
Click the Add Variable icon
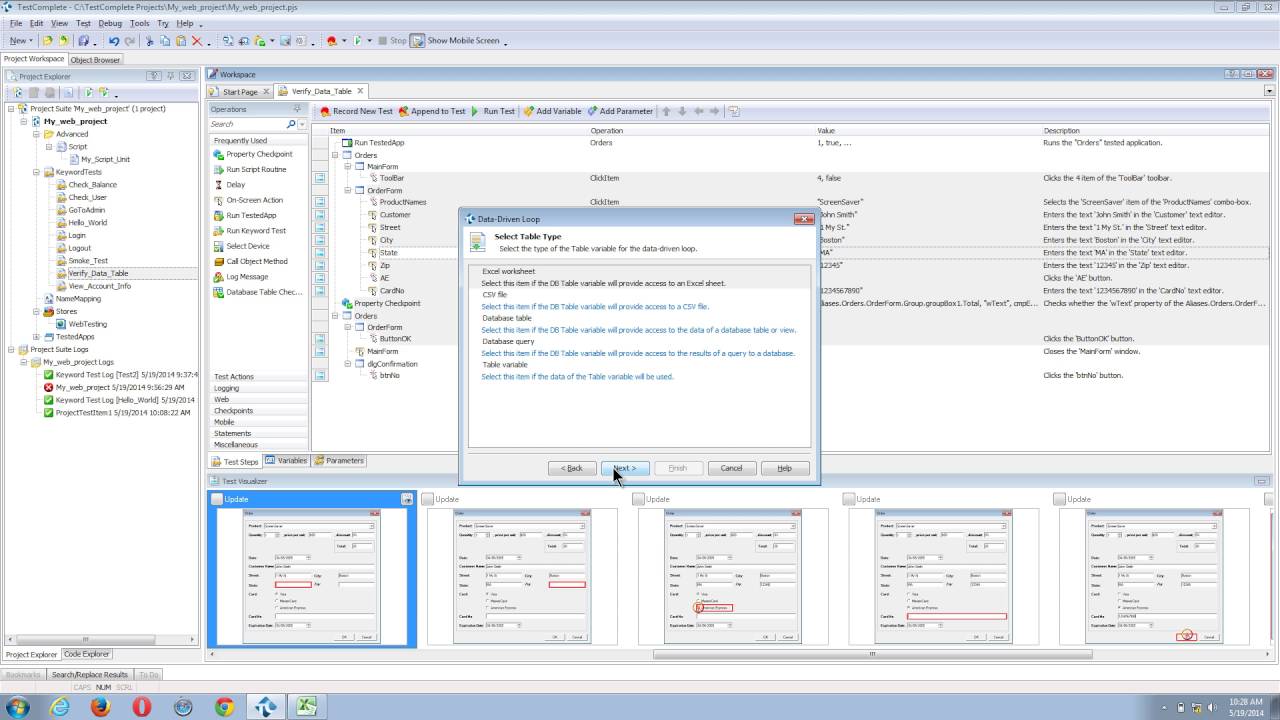(x=529, y=111)
